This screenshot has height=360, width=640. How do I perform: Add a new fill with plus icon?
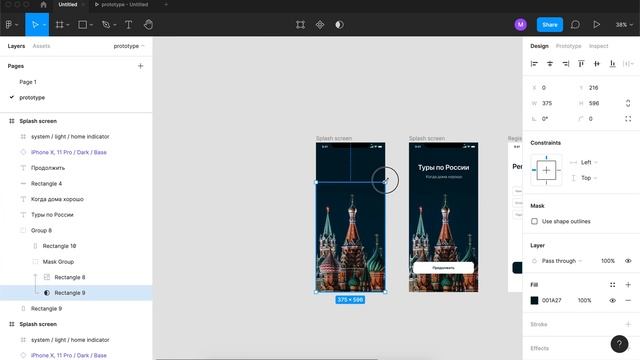click(628, 284)
